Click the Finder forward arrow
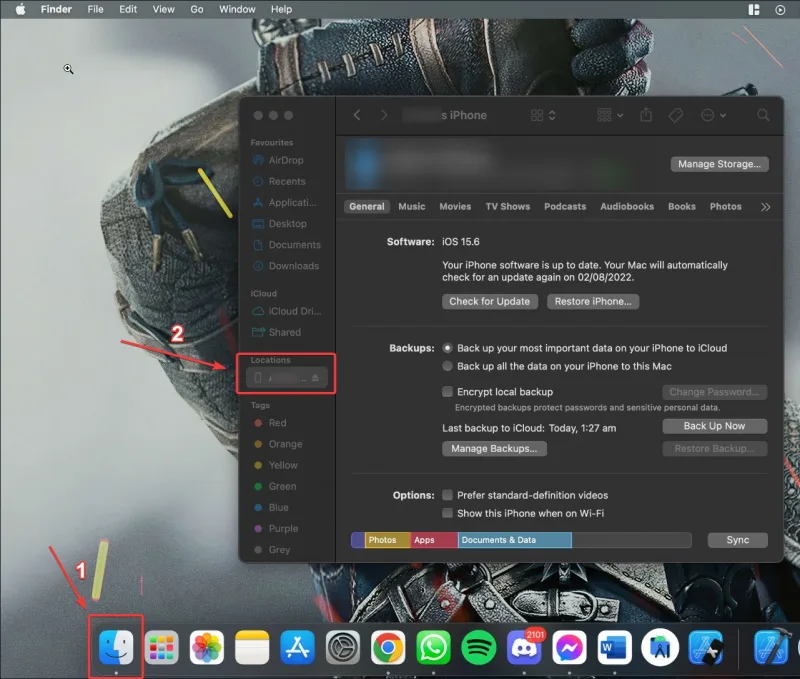The image size is (800, 679). 384,115
